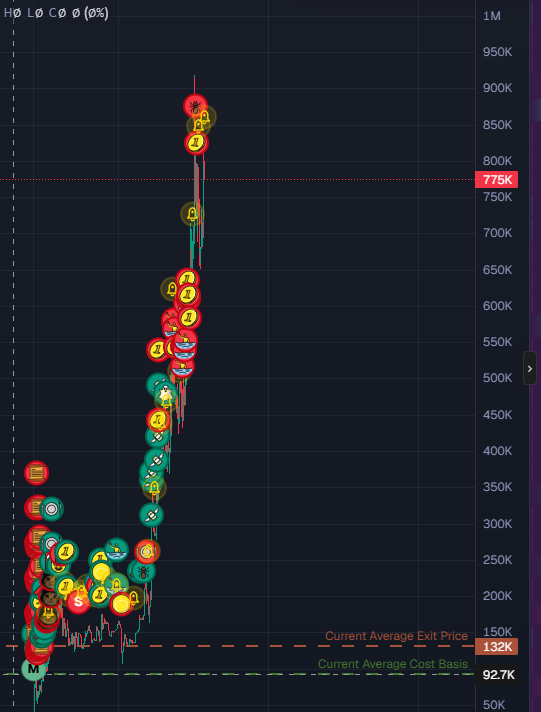This screenshot has height=712, width=541.
Task: Click the lowest red rower marker near 515K
Action: pos(183,366)
